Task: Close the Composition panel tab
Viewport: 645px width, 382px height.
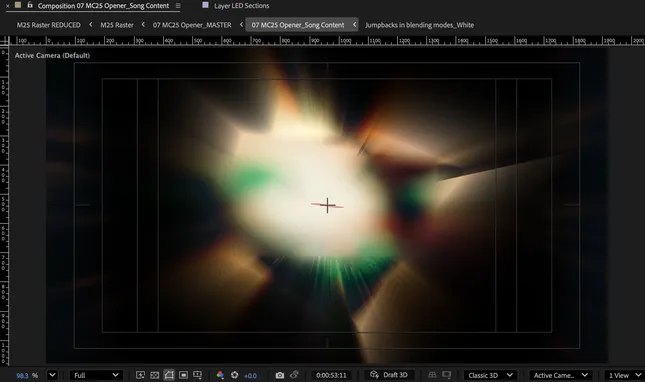Action: (7, 6)
